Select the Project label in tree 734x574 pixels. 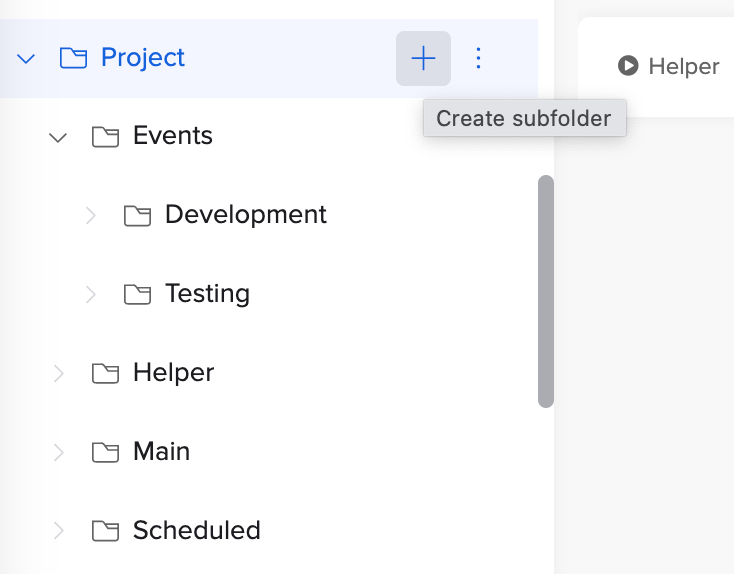(x=143, y=58)
